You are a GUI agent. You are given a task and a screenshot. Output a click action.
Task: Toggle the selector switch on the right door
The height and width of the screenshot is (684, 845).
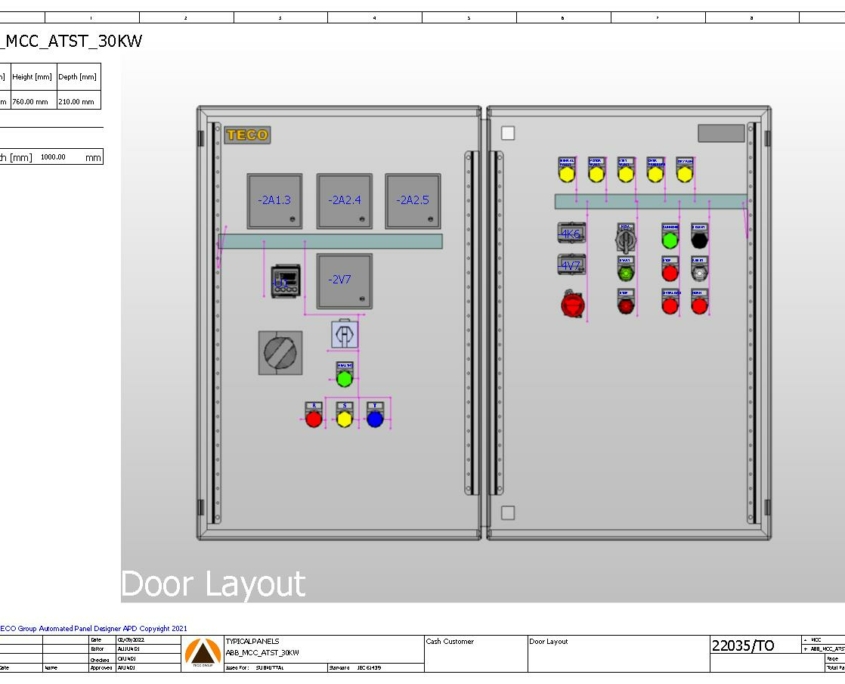coord(624,240)
